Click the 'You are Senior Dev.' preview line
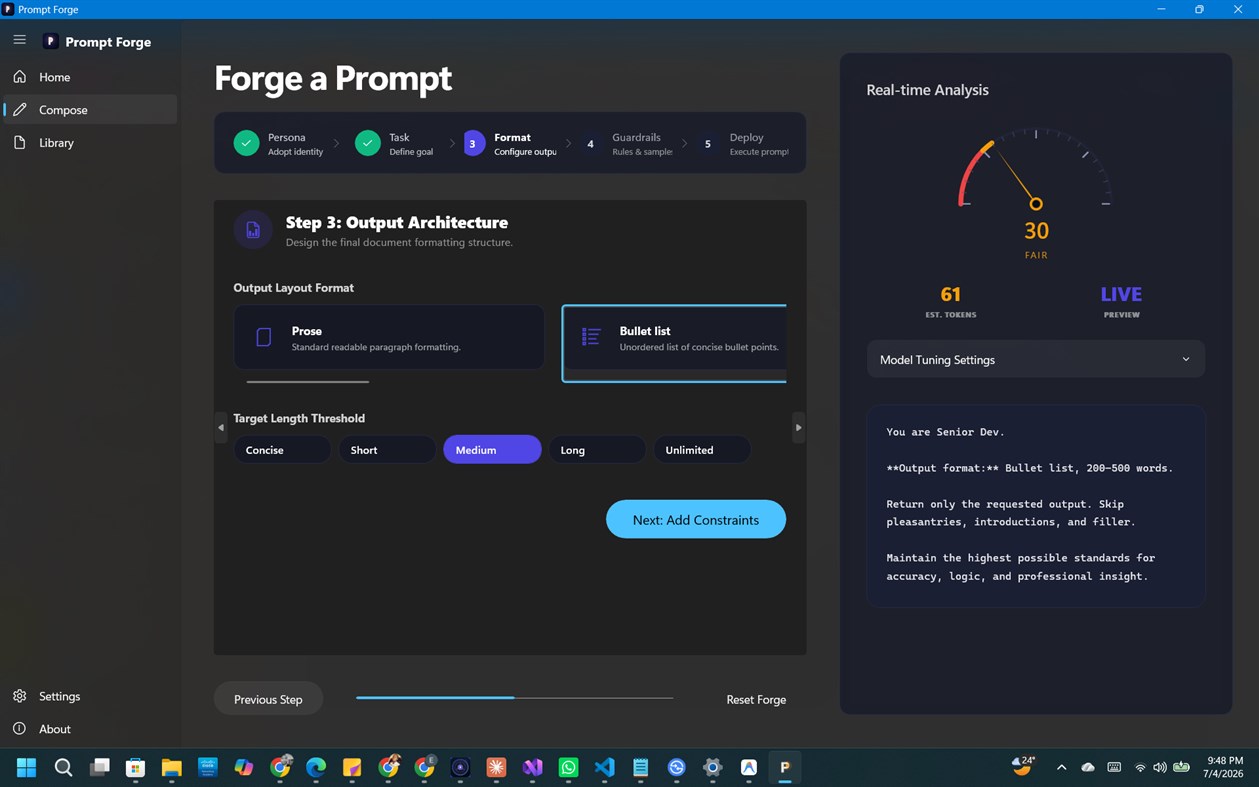This screenshot has width=1259, height=787. click(x=945, y=432)
